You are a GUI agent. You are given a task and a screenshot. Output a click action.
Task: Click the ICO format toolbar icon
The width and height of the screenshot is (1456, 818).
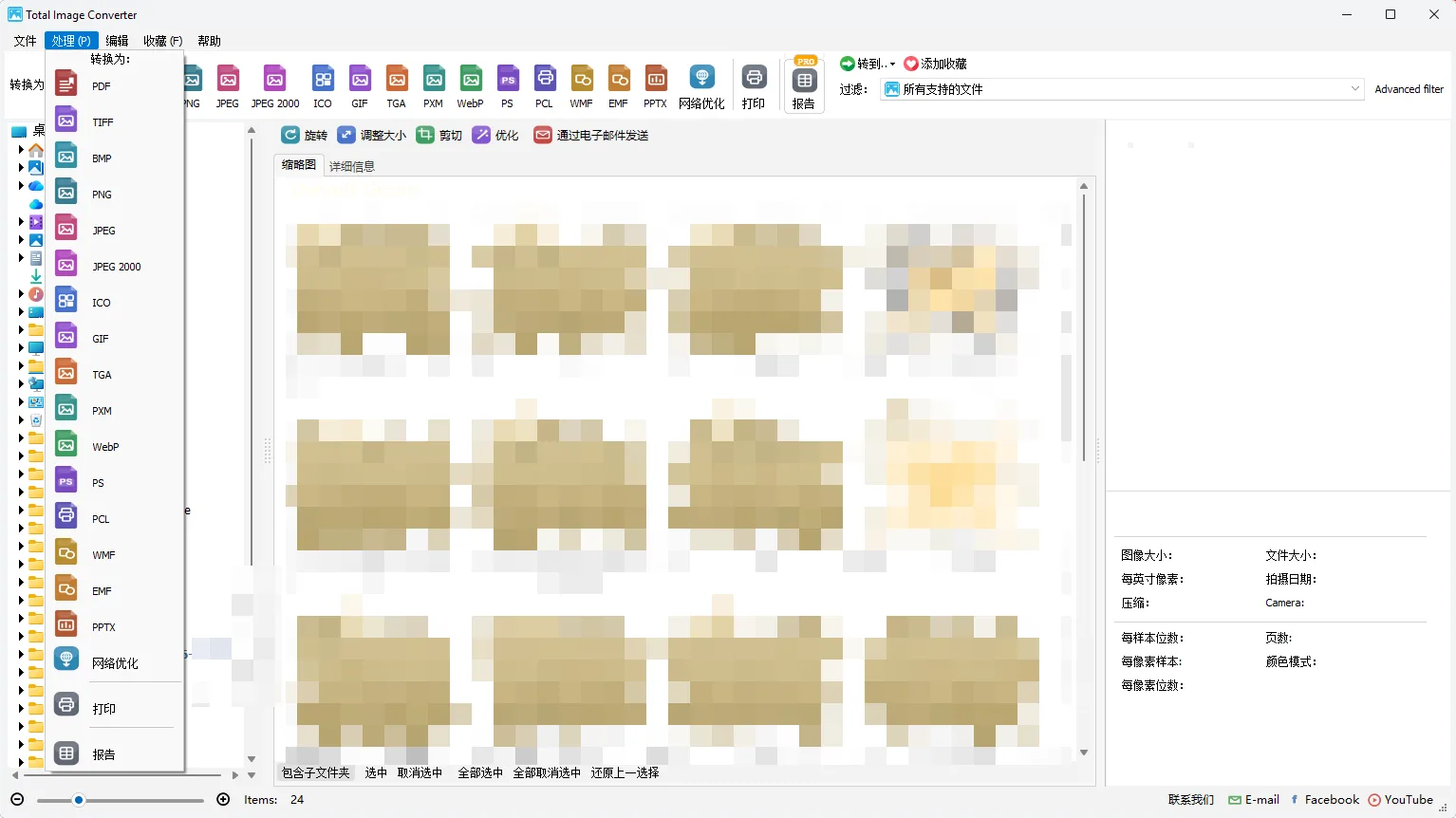pos(323,86)
